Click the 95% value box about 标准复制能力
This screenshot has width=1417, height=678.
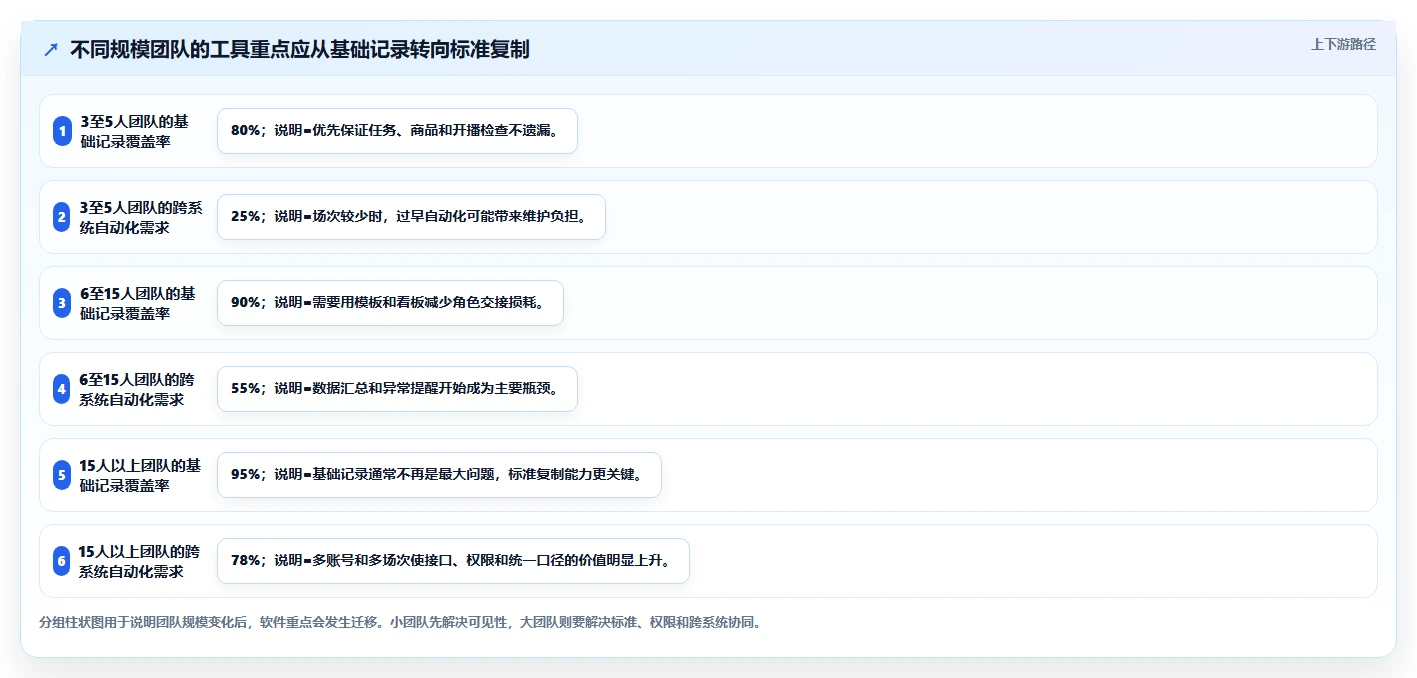[439, 475]
